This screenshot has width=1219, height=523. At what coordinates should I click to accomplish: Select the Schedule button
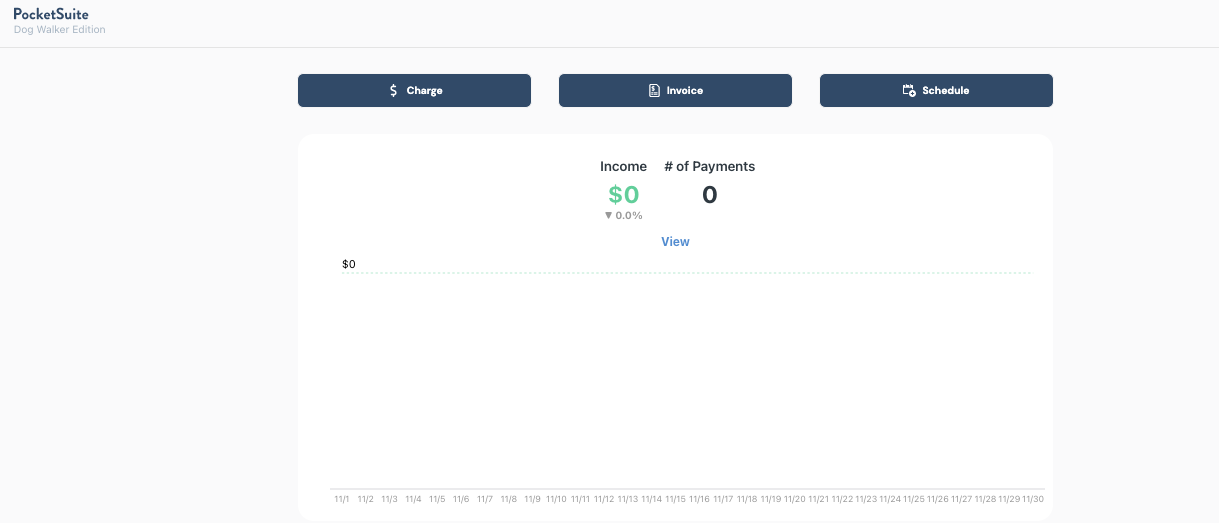936,90
